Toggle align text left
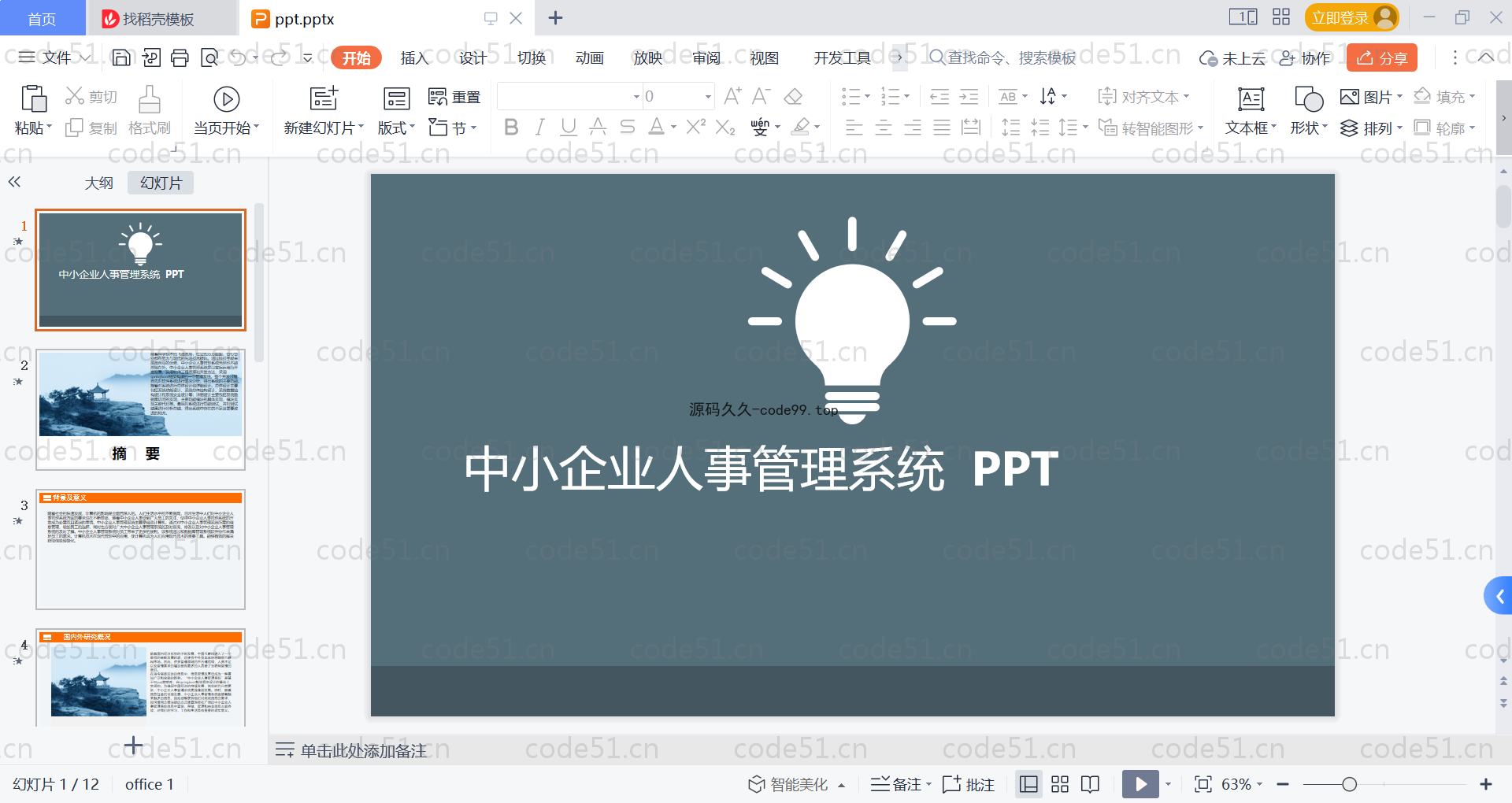 point(854,128)
